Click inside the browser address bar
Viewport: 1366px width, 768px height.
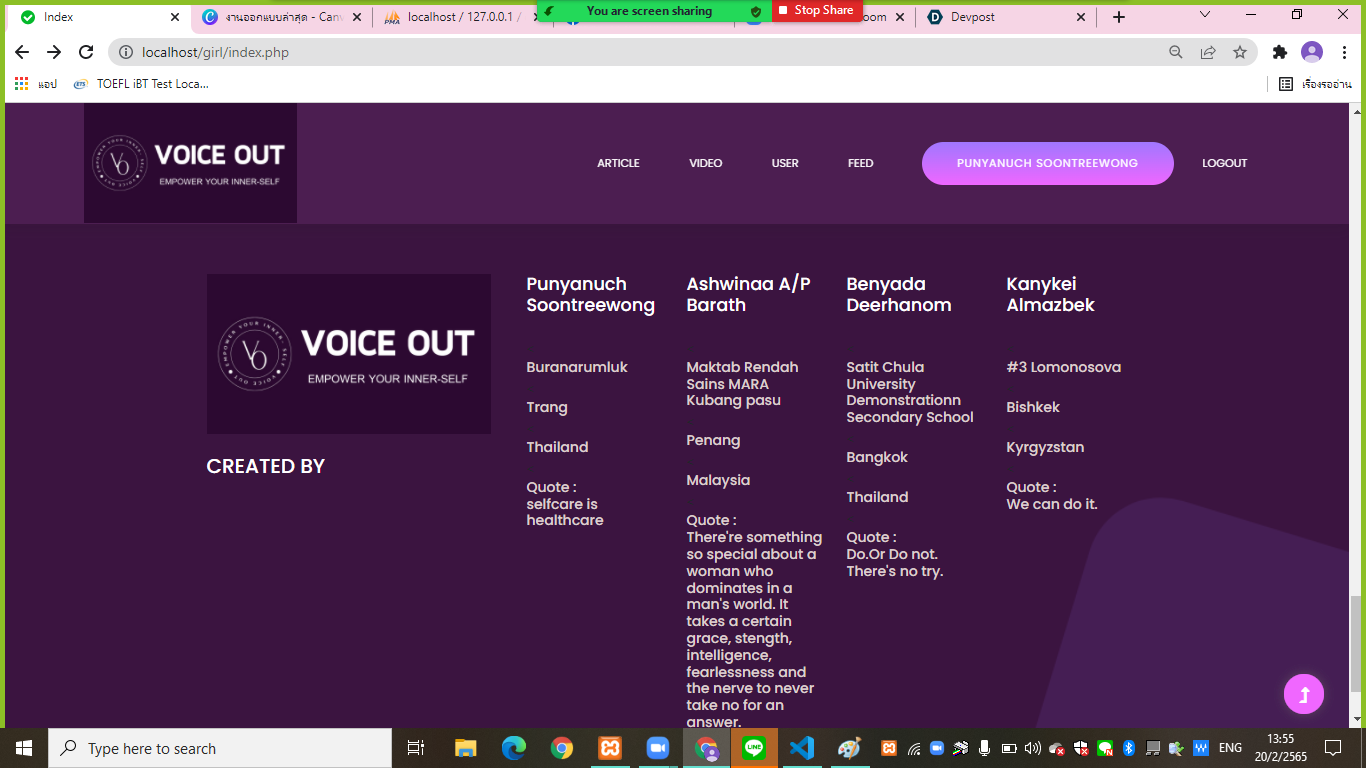pyautogui.click(x=300, y=52)
